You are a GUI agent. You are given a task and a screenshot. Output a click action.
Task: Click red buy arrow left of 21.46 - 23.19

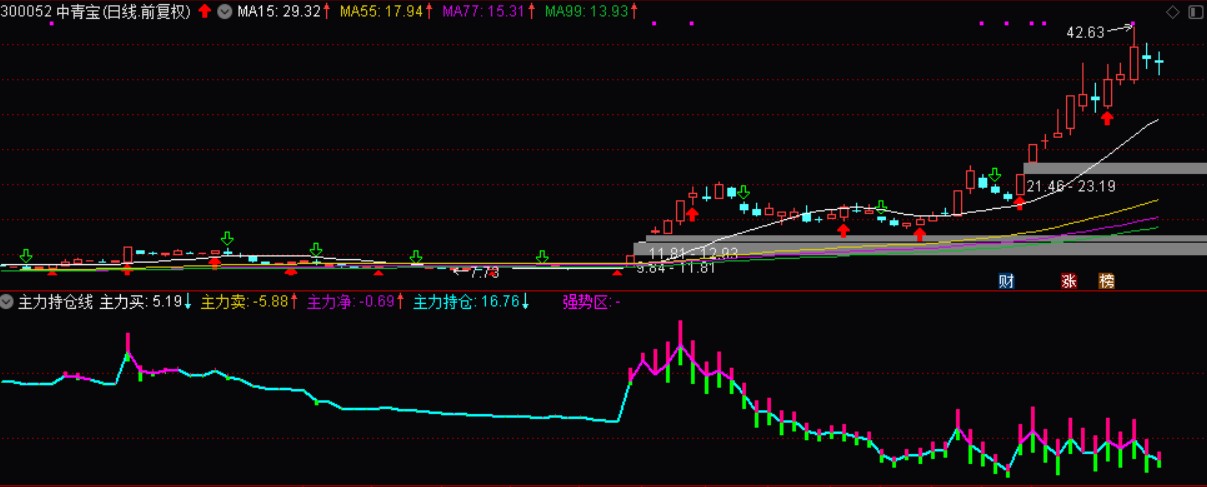1019,202
